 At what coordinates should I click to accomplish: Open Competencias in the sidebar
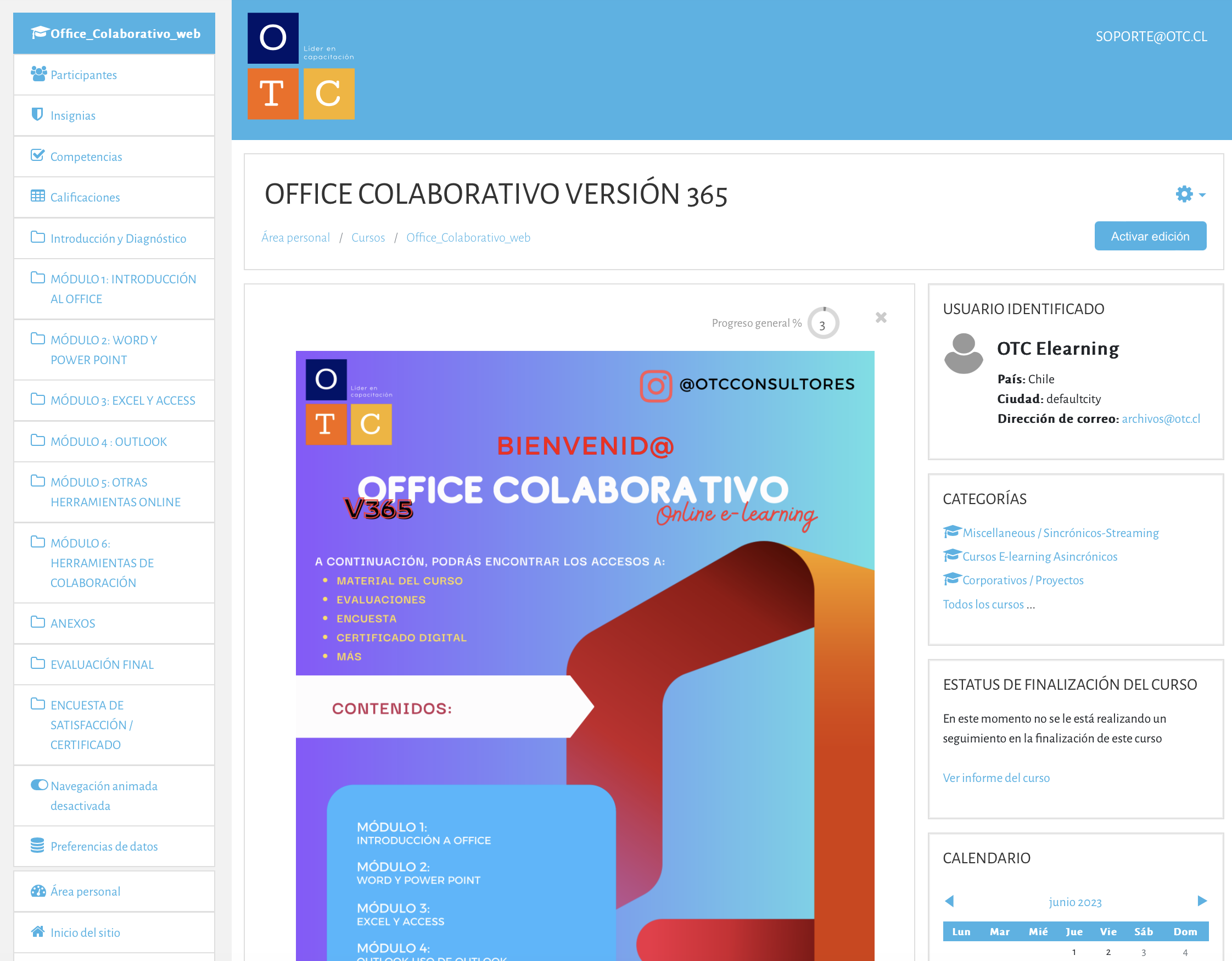pos(114,157)
